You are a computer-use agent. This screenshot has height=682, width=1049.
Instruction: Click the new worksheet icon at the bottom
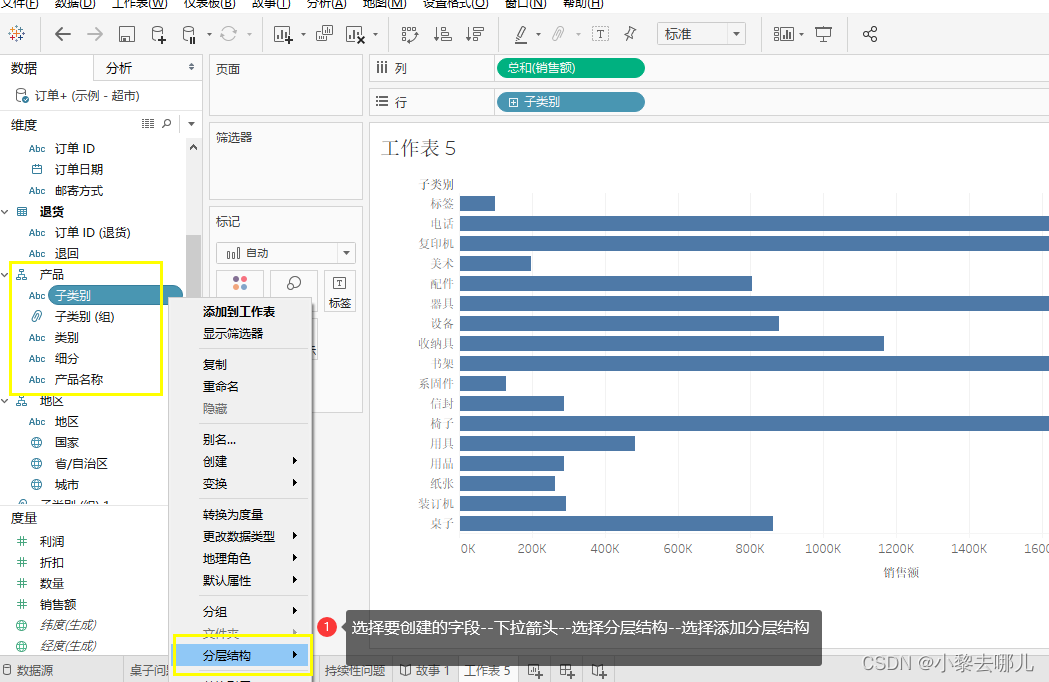tap(534, 670)
